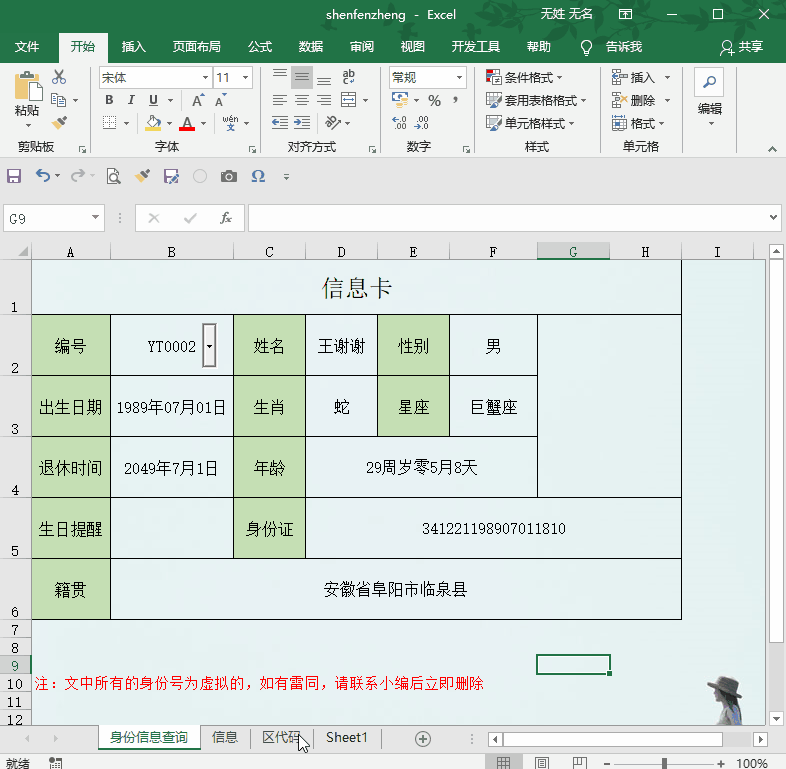Toggle middle vertical alignment
Viewport: 786px width, 769px height.
point(302,77)
